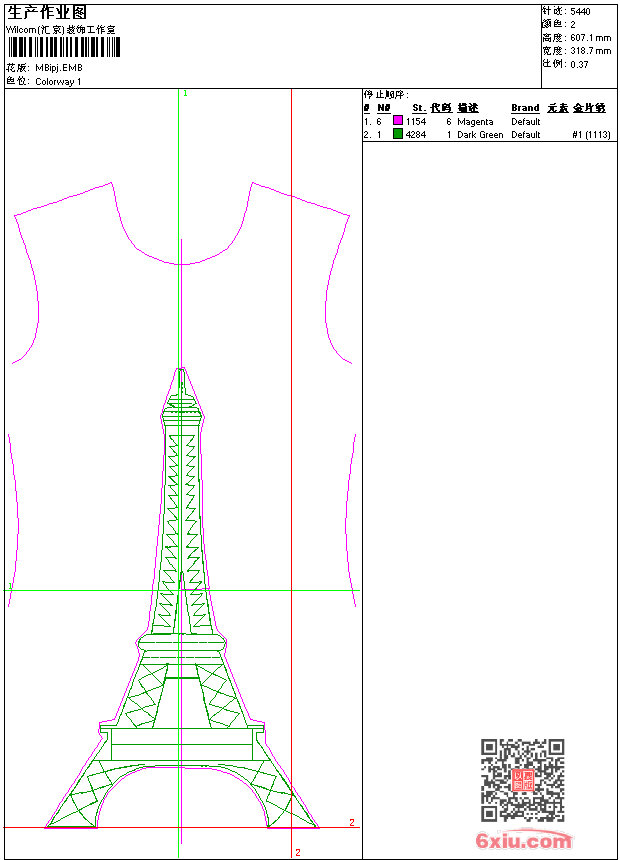Click the #1 (1113) sequin entry
This screenshot has width=620, height=860.
click(591, 135)
